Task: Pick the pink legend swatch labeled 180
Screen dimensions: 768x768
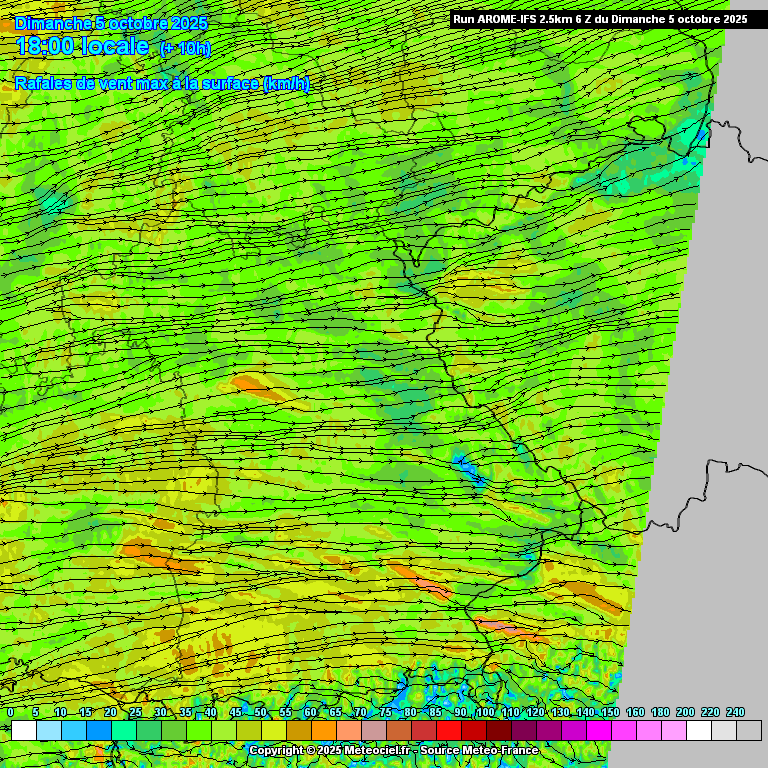Action: (673, 731)
